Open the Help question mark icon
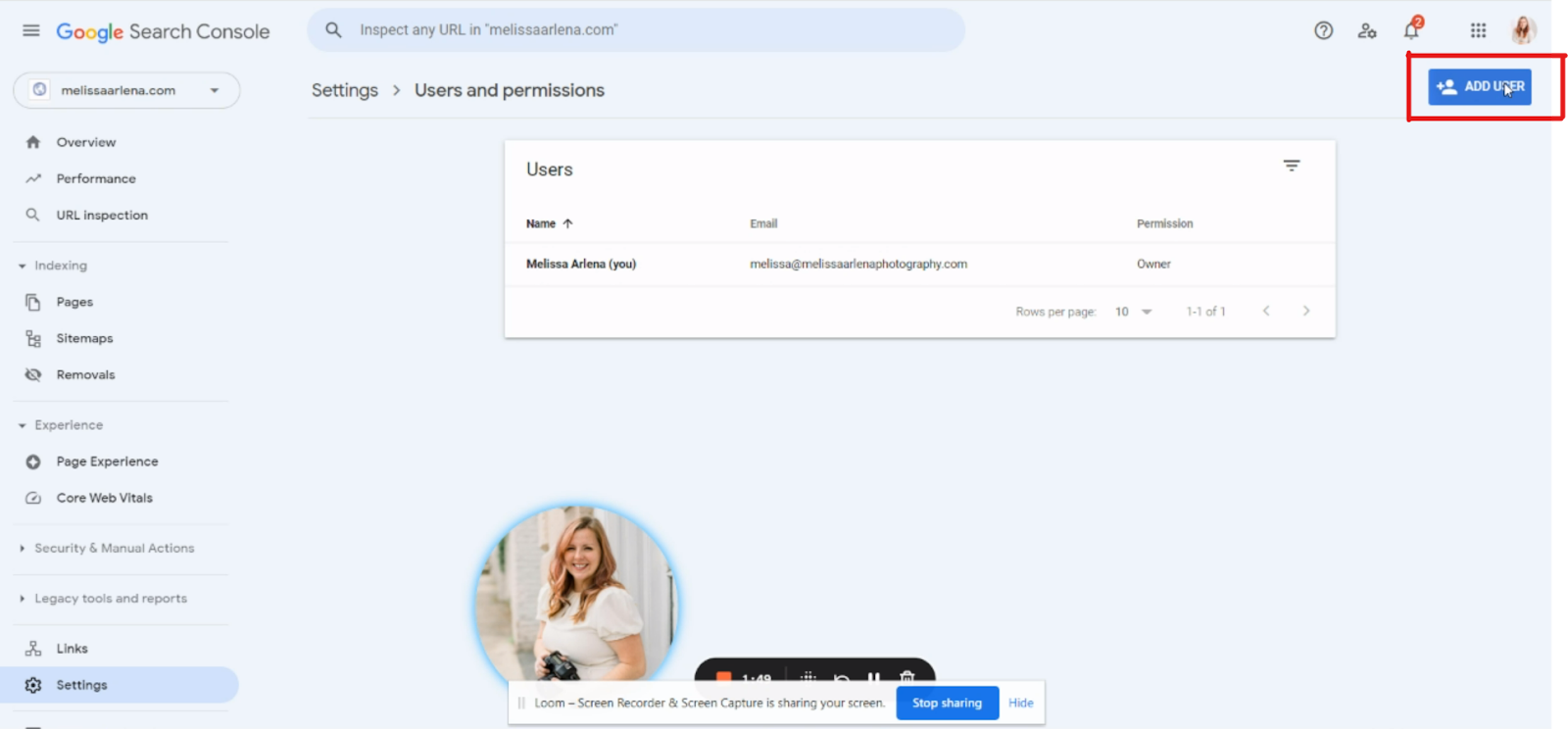 1323,30
